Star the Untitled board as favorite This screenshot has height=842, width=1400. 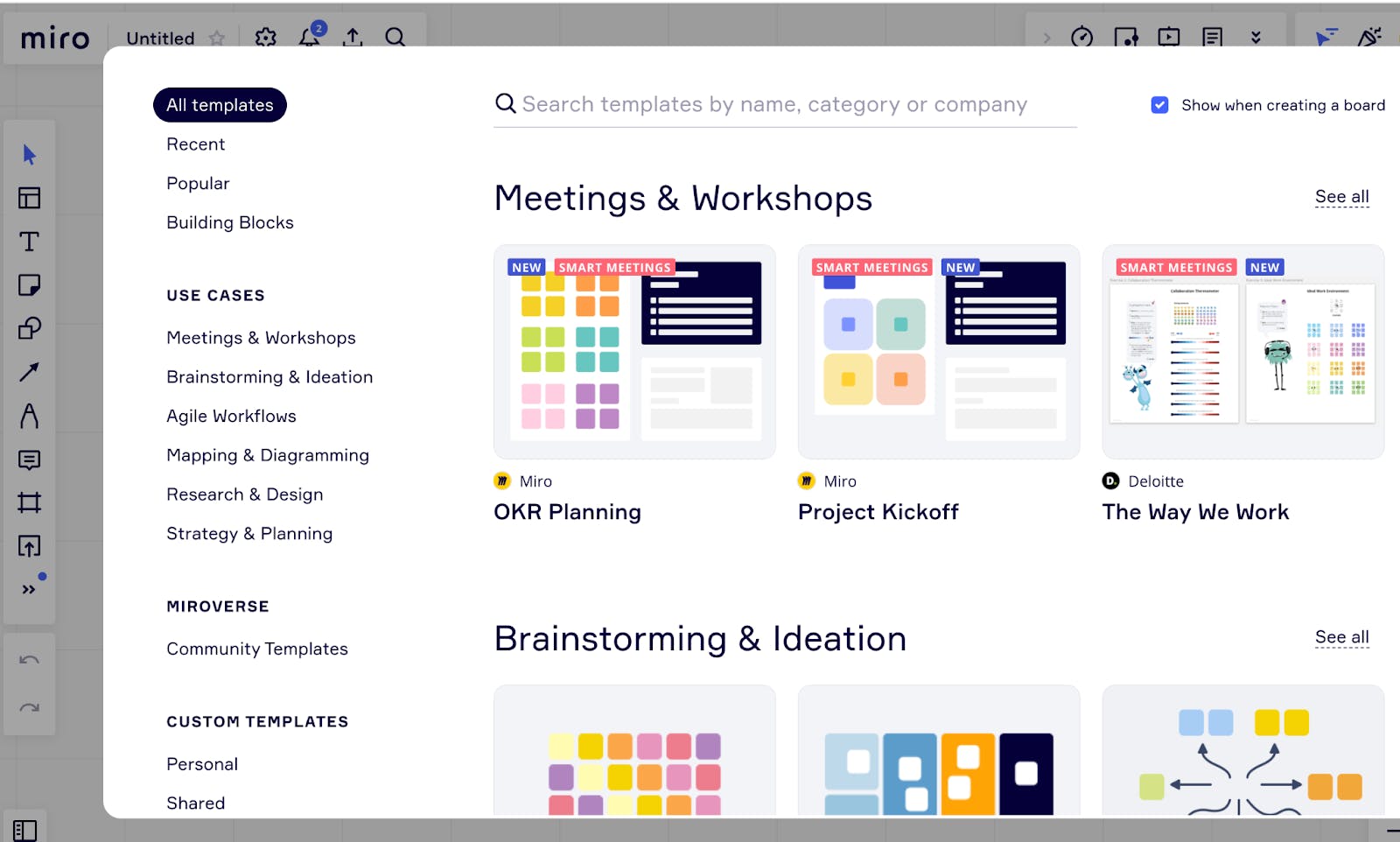point(217,39)
